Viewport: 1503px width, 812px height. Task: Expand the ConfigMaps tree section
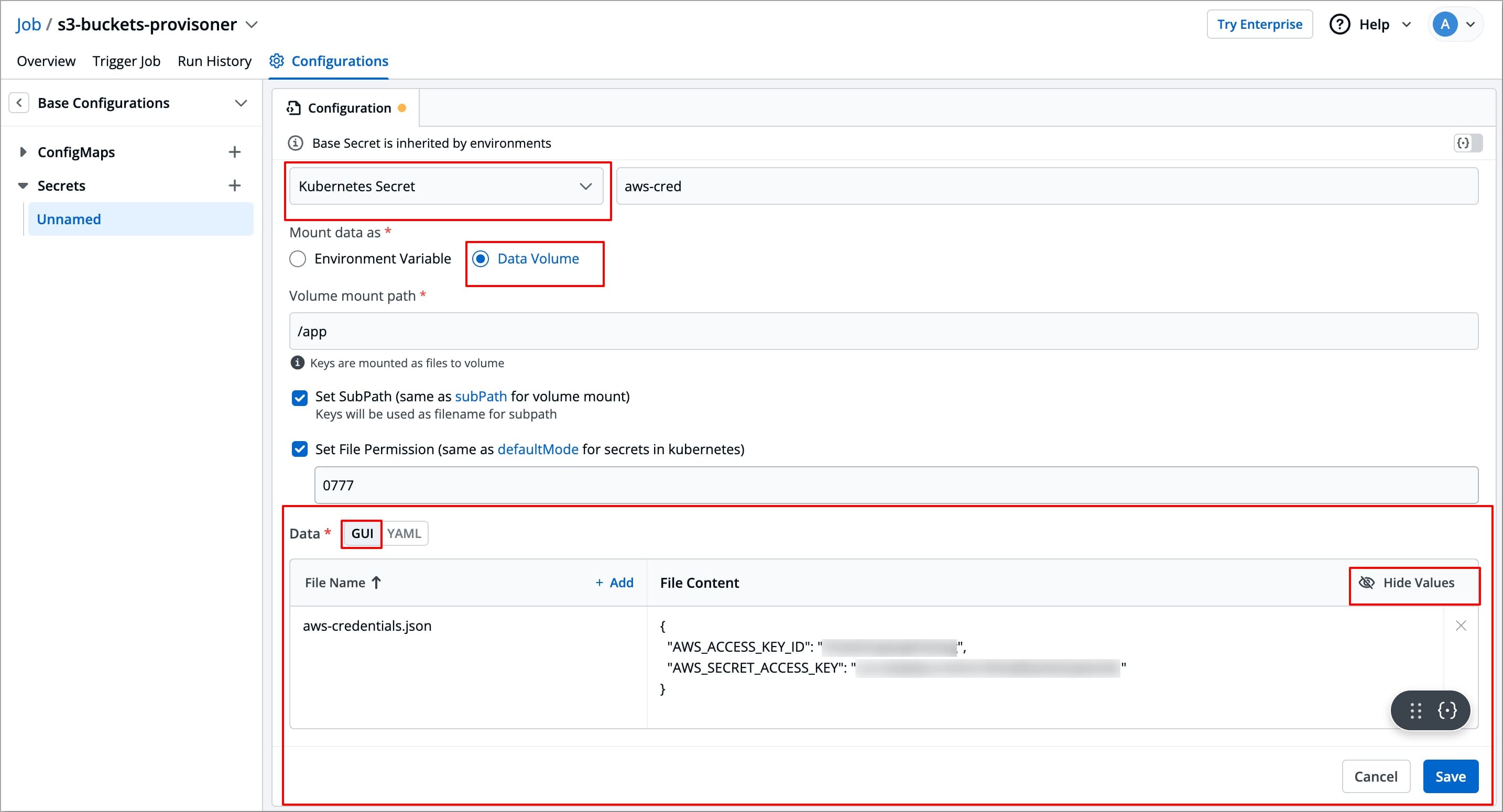[x=23, y=152]
